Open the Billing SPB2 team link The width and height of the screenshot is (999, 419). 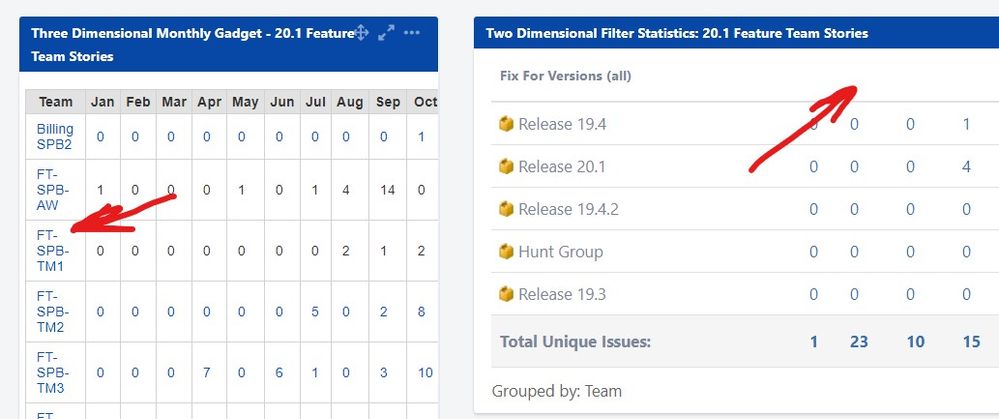(x=55, y=136)
